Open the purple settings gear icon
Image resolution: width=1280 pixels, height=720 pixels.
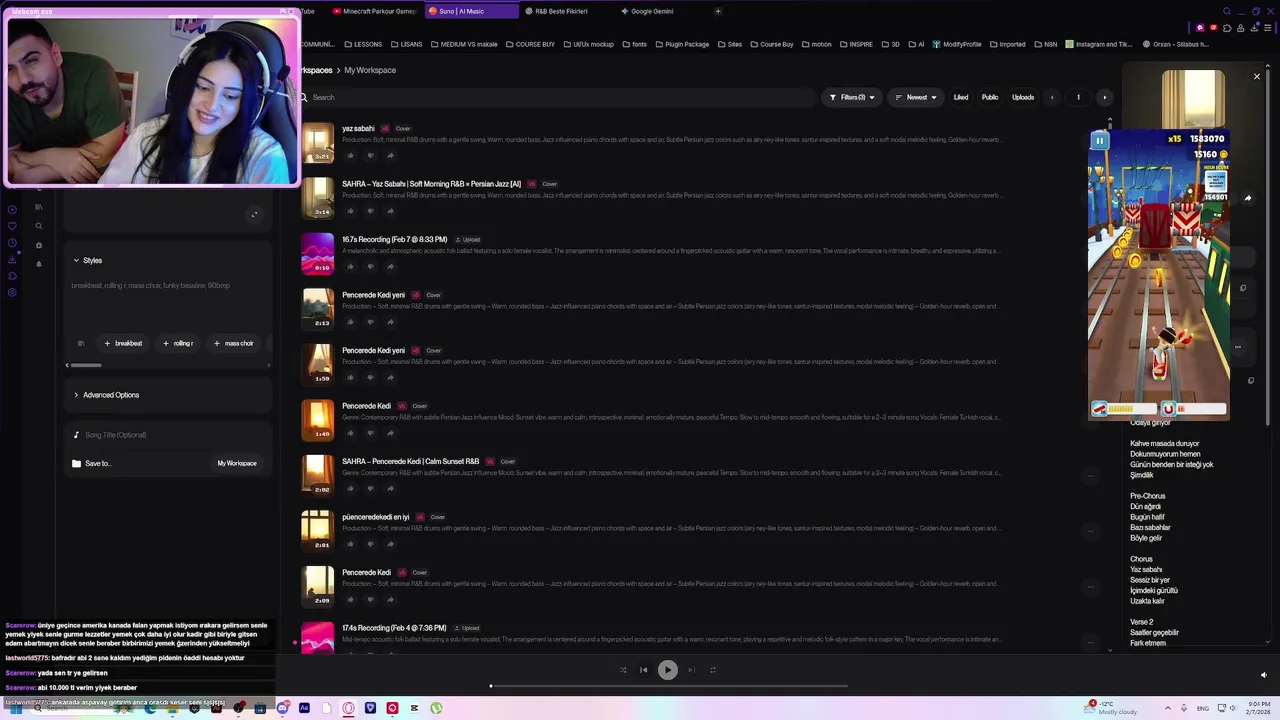point(12,293)
